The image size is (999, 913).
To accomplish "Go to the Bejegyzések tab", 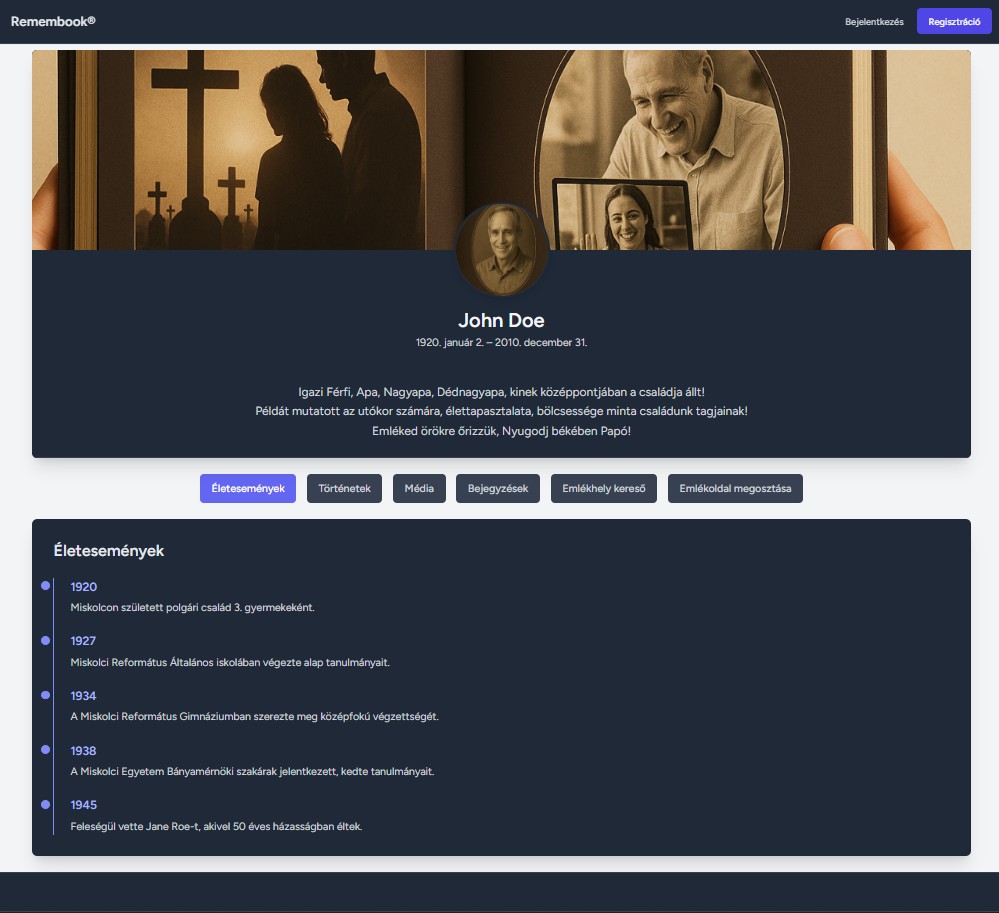I will [x=498, y=489].
